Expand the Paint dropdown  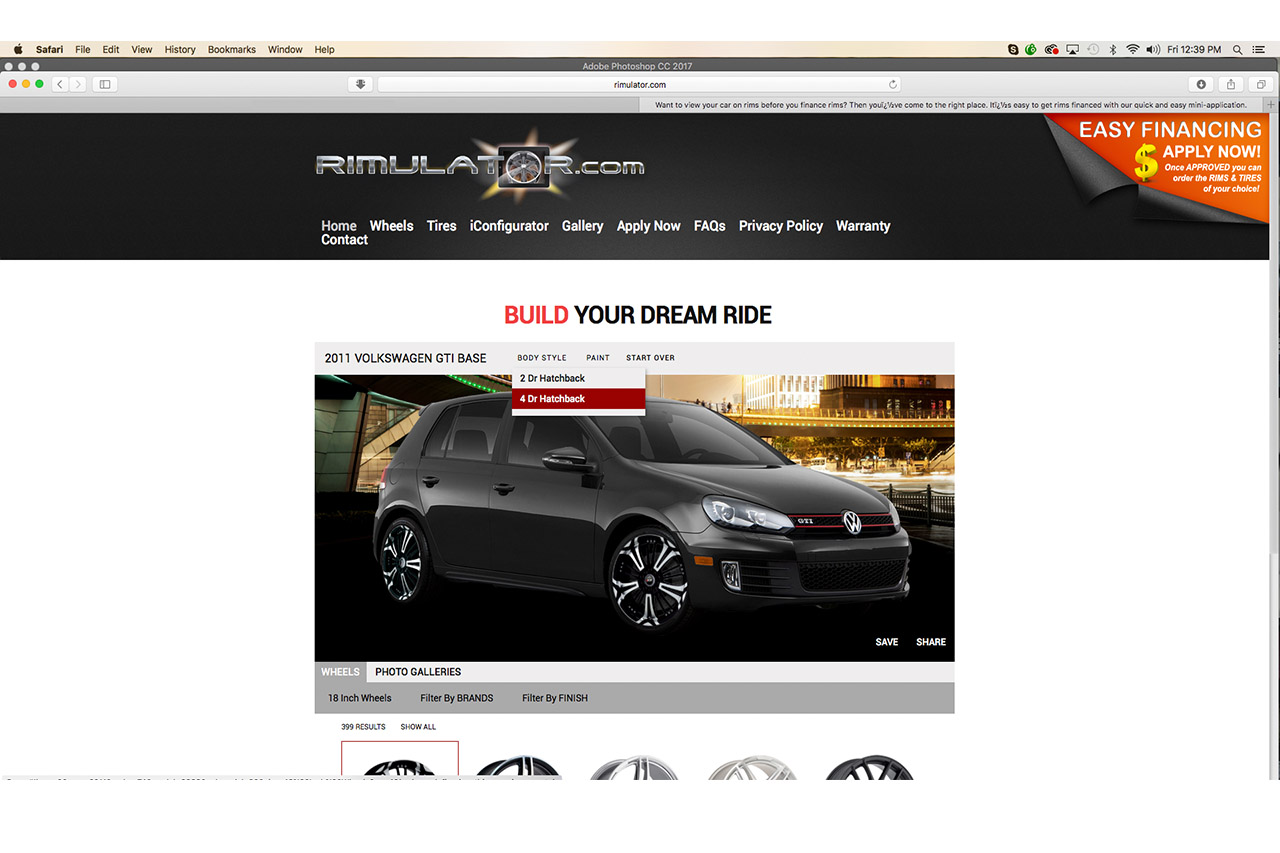(x=598, y=358)
